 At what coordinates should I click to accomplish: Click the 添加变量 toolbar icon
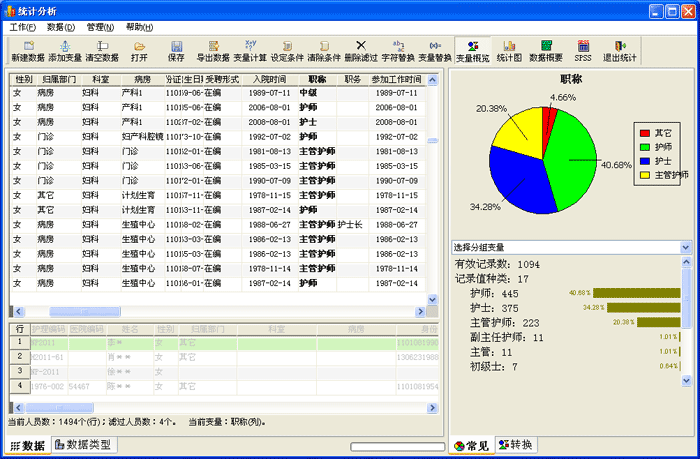(x=65, y=51)
